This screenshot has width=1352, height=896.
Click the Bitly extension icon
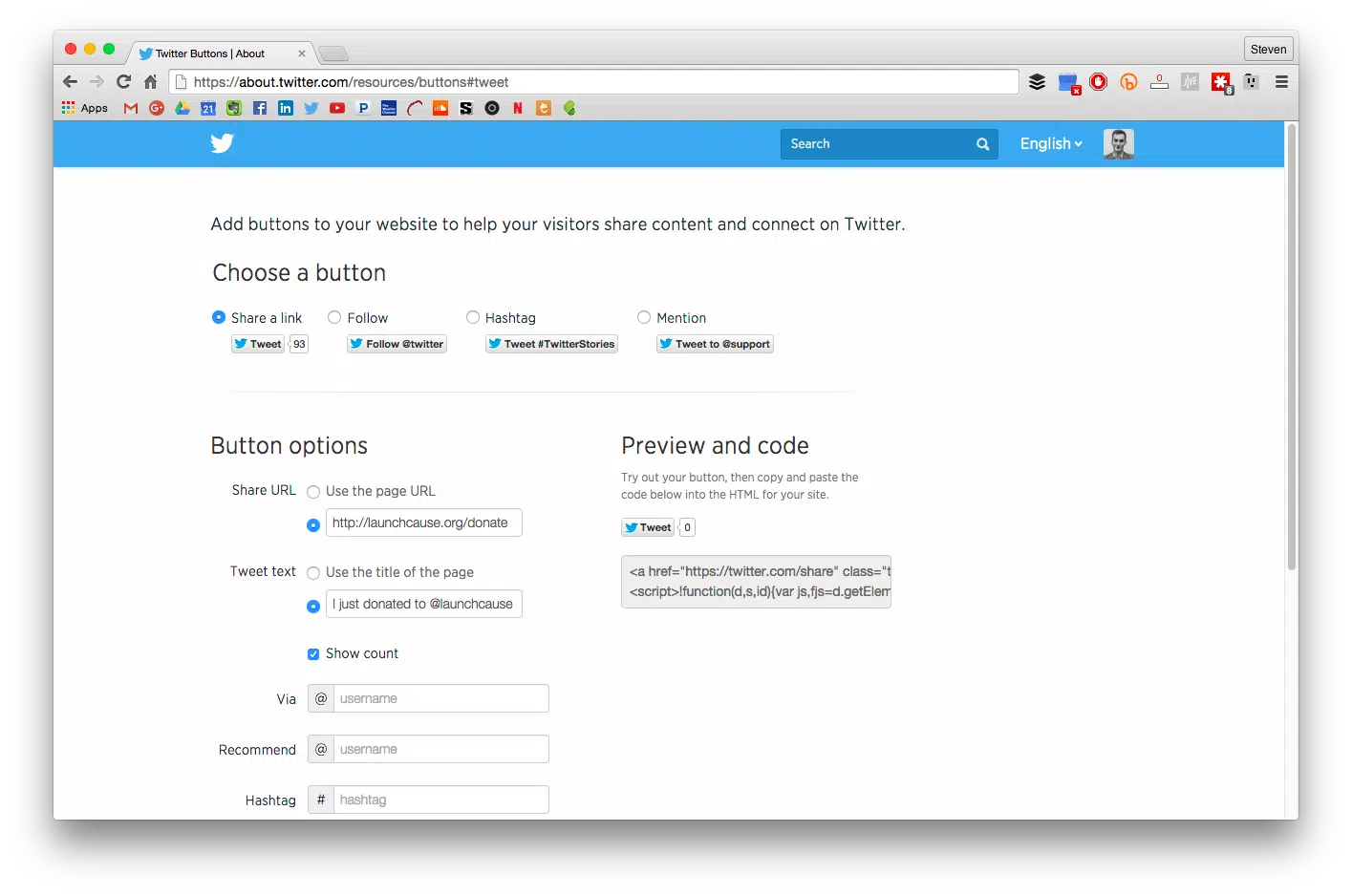tap(1128, 82)
